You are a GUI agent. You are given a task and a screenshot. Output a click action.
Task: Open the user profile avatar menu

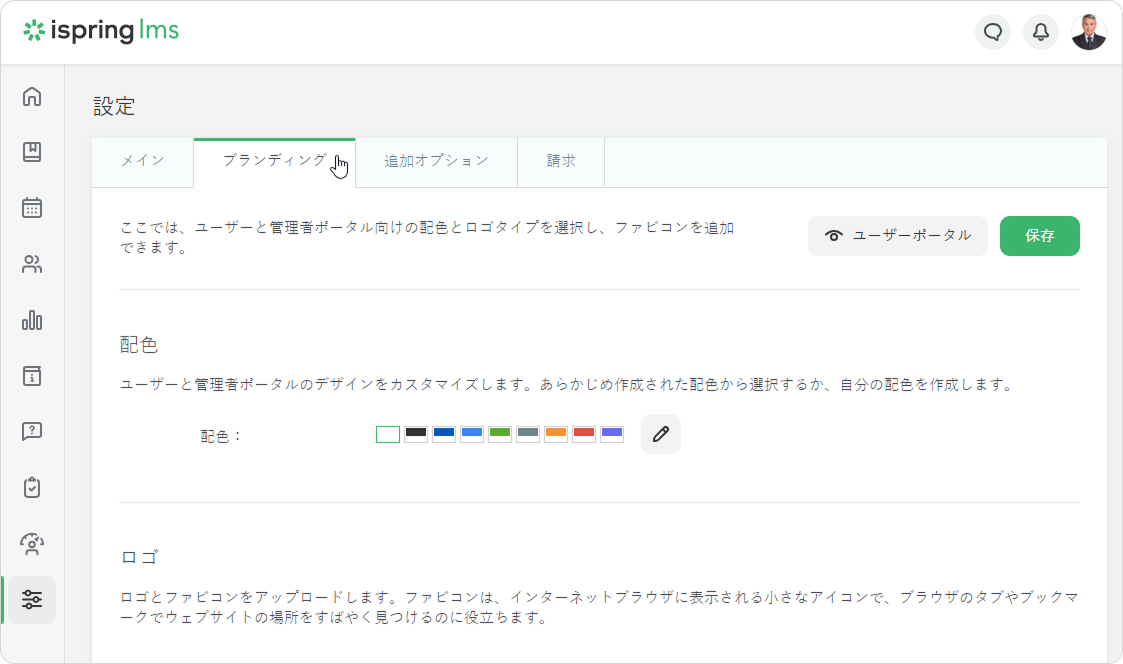click(1089, 32)
